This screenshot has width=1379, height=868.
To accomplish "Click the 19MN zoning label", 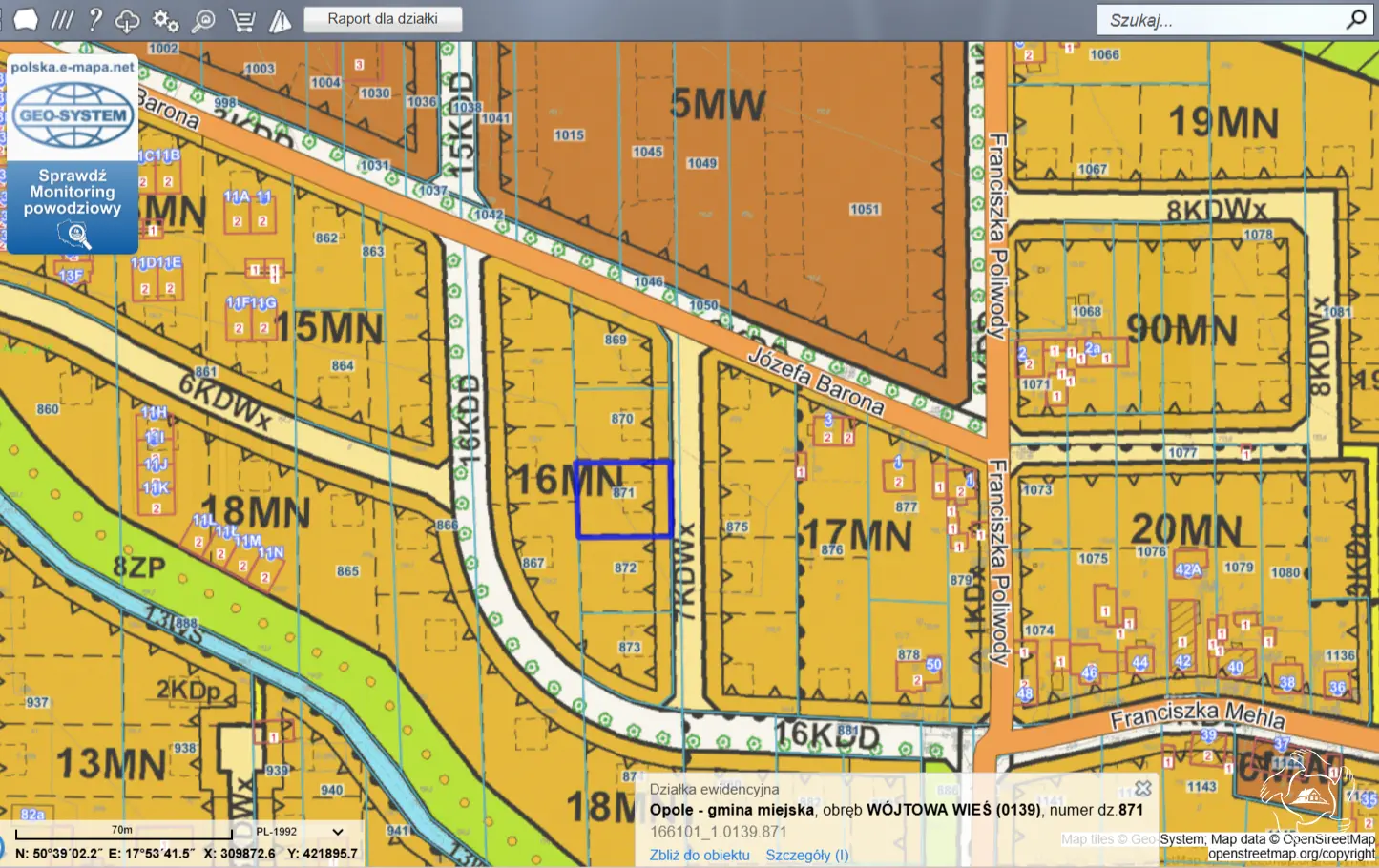I will (1223, 122).
